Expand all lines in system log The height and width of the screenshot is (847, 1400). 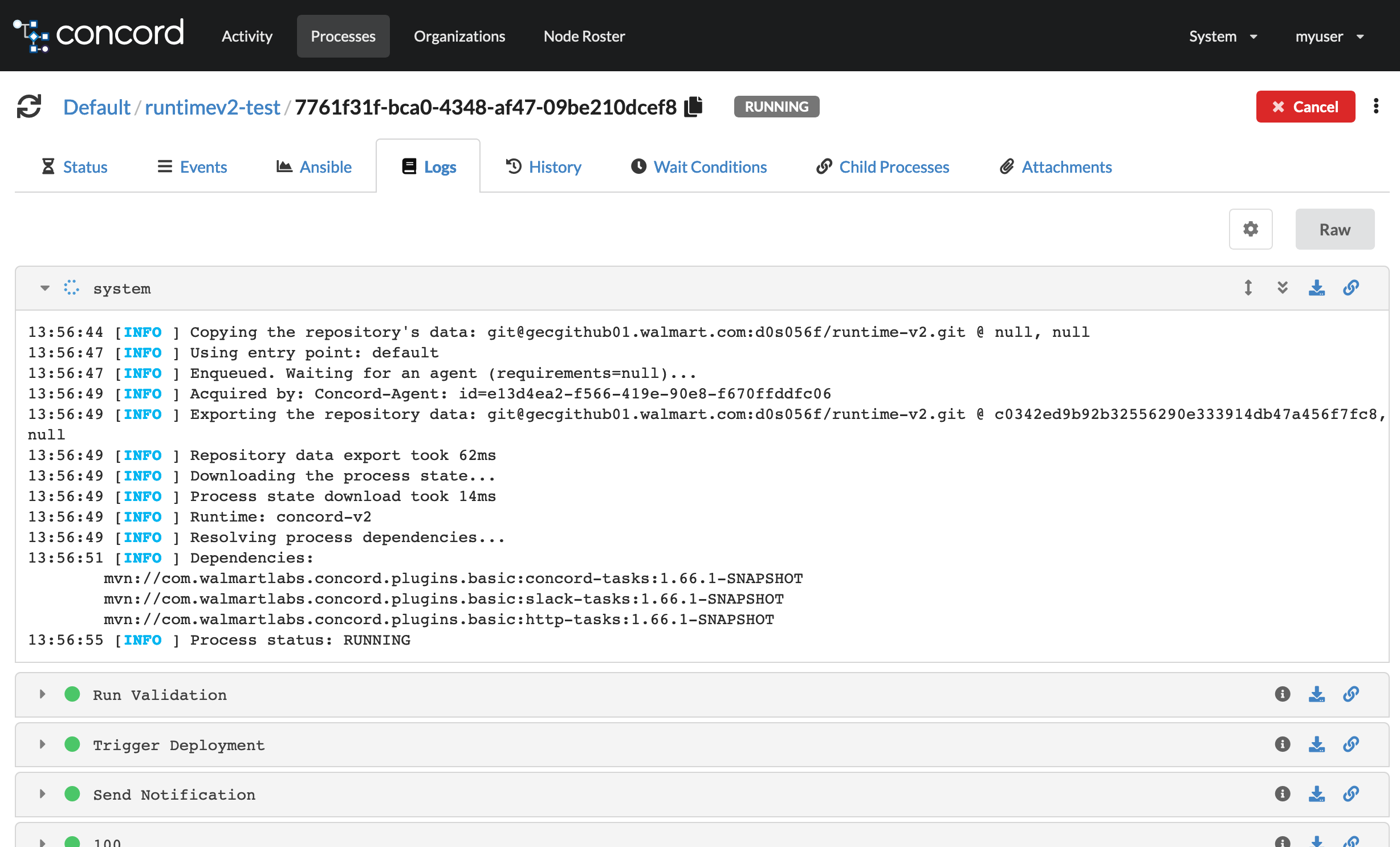tap(1282, 288)
